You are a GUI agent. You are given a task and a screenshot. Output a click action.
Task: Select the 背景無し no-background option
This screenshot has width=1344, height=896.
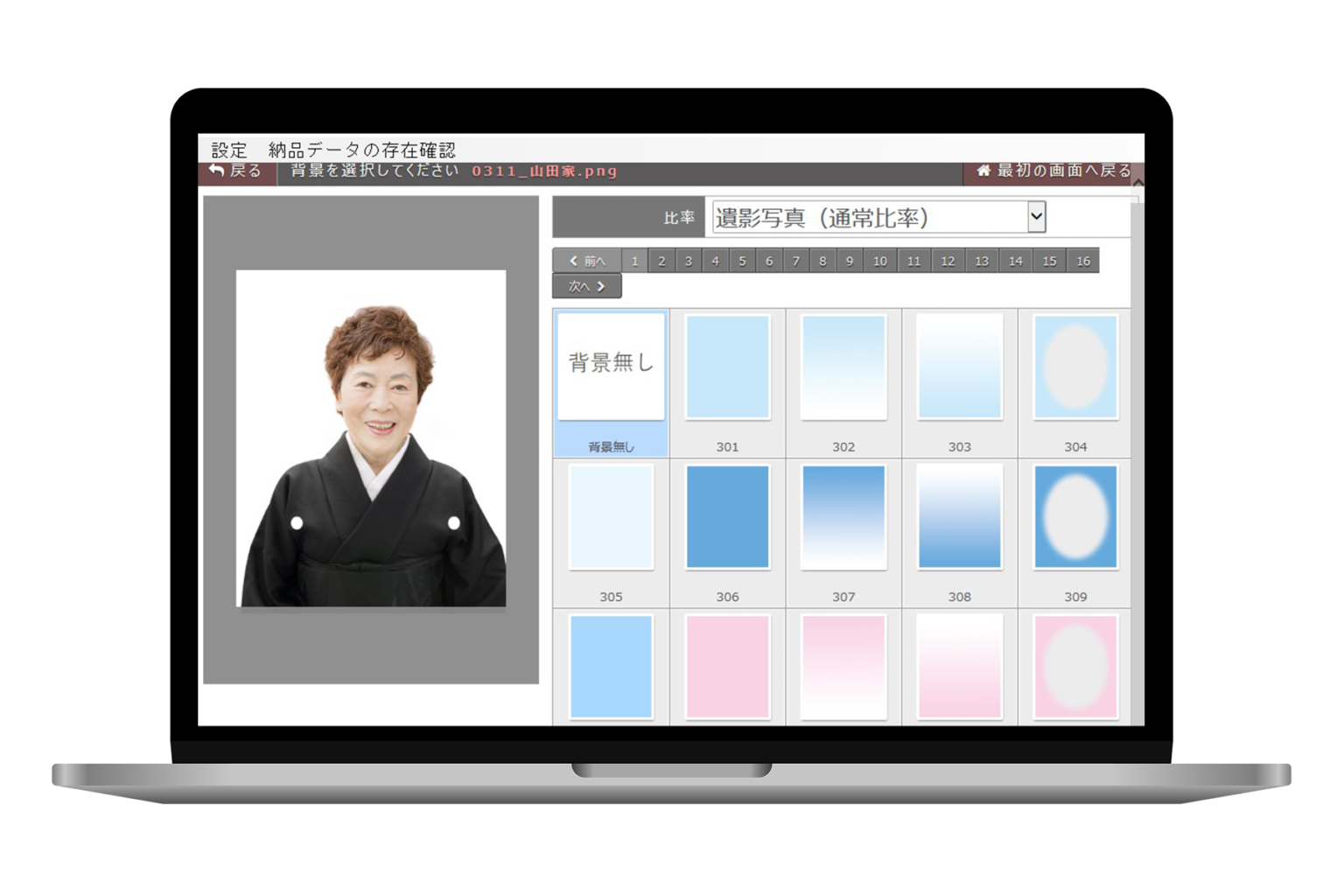pos(611,367)
